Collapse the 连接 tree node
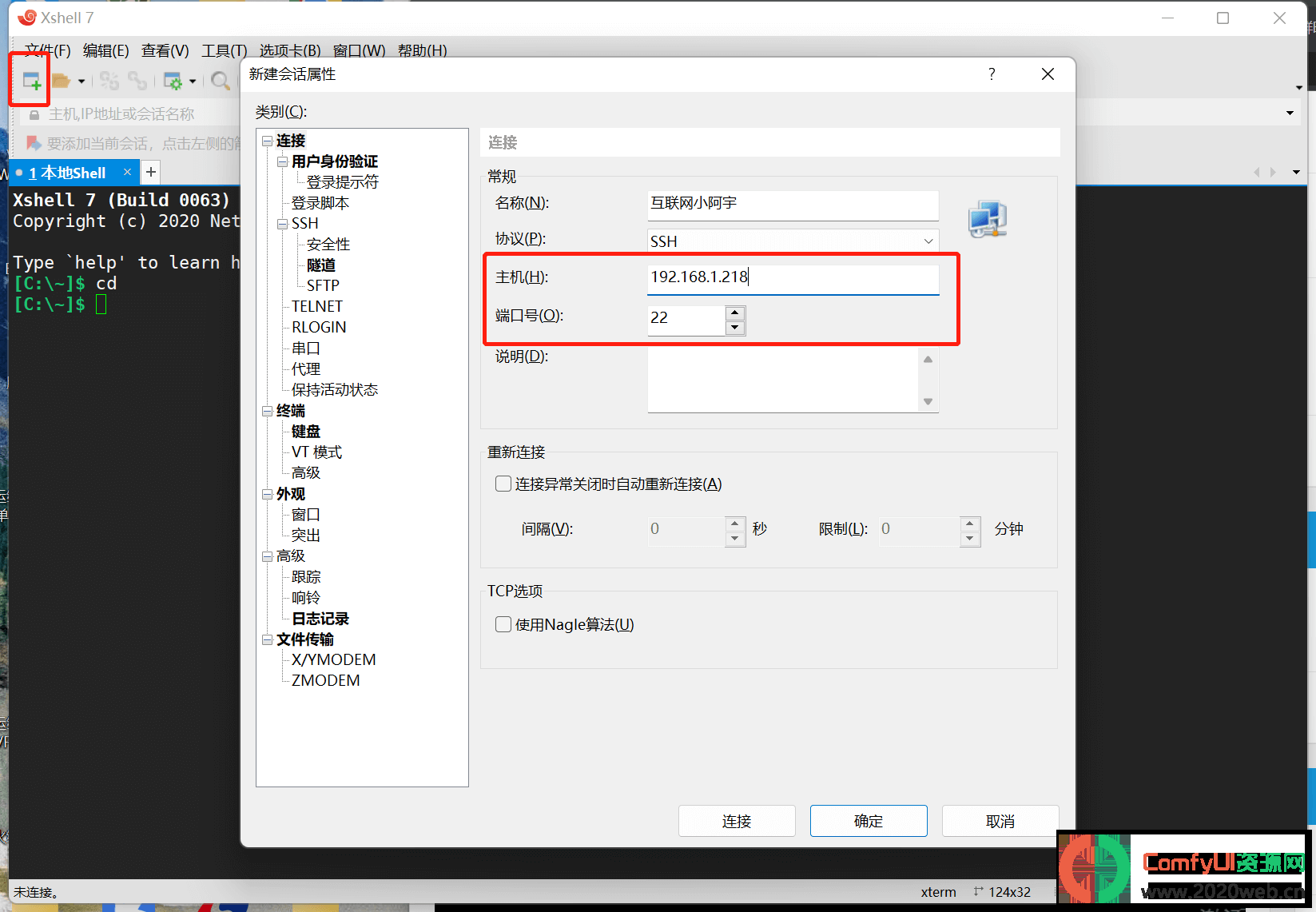Screen dimensions: 1316x912 point(267,141)
